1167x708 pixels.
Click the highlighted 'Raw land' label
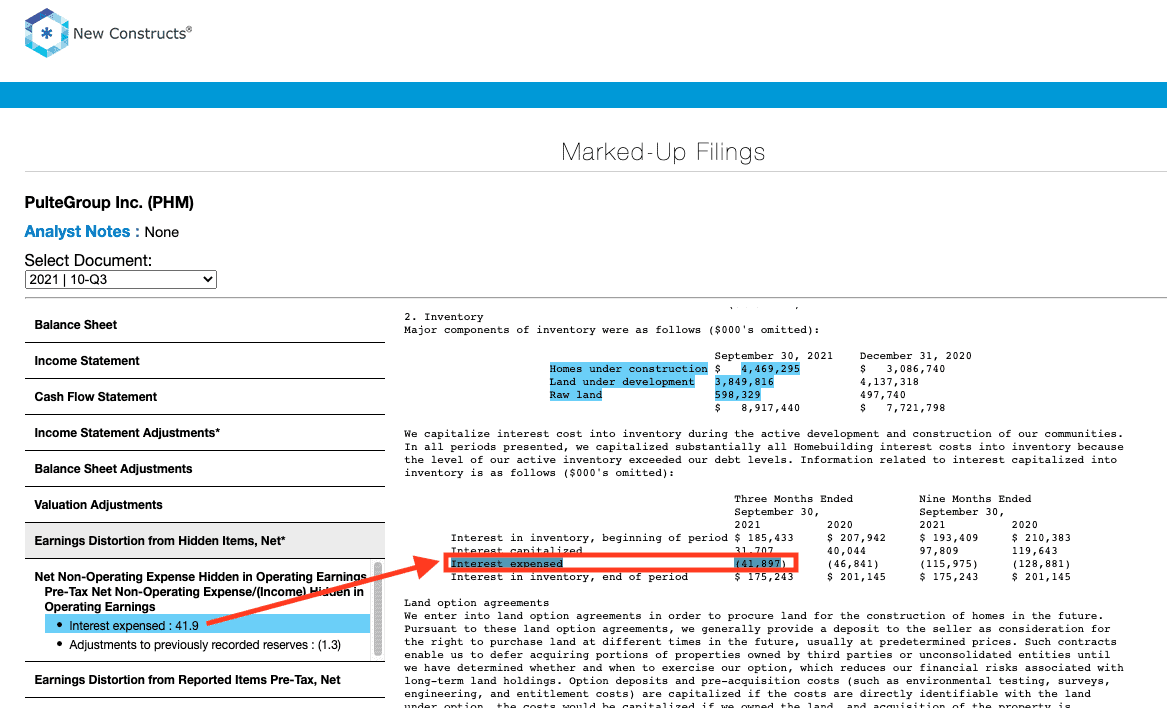575,395
